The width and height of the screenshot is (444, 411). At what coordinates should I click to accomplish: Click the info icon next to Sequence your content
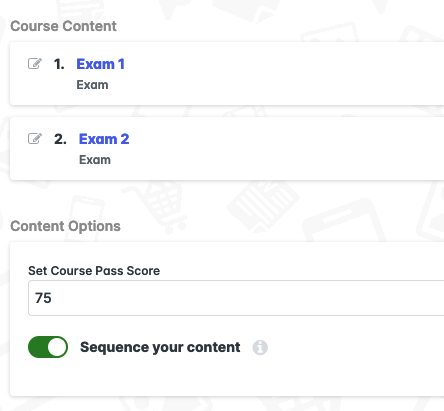[260, 348]
